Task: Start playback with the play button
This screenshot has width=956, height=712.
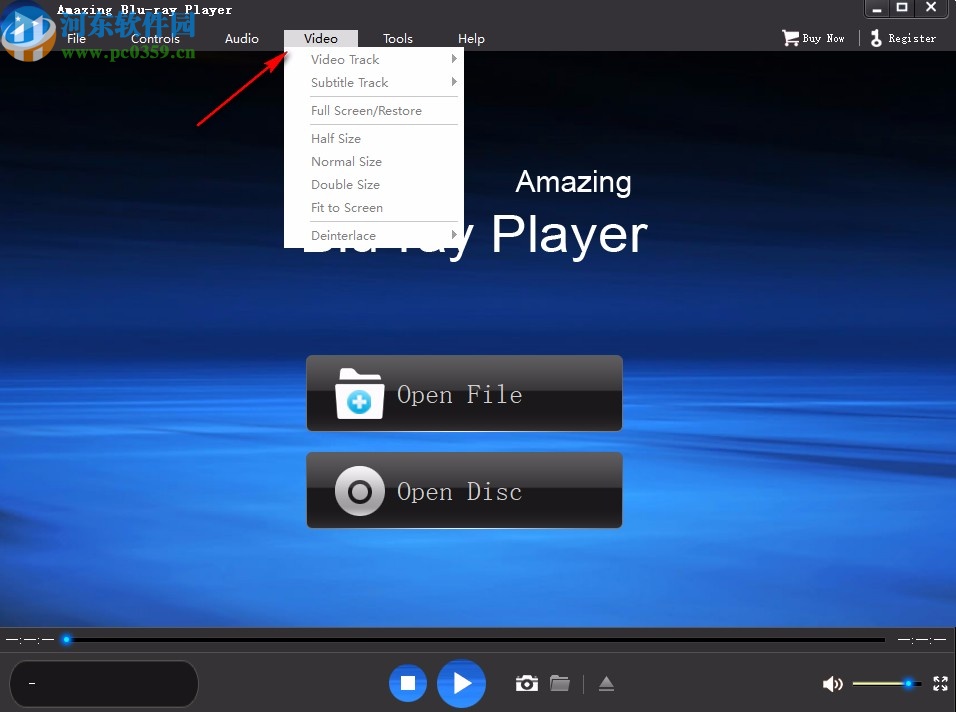Action: pyautogui.click(x=460, y=683)
